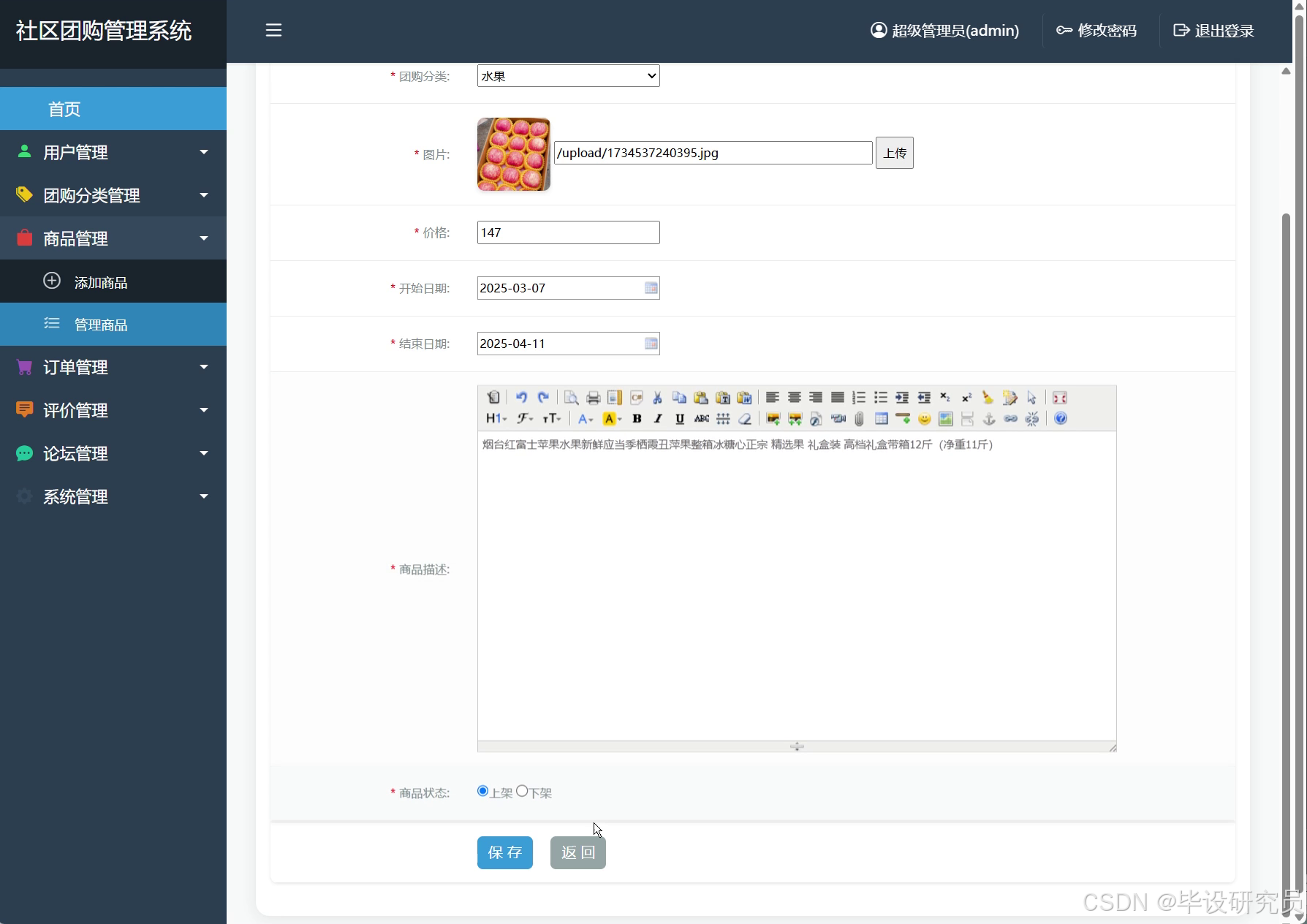Screen dimensions: 1307x924
Task: Toggle strikethrough (ABC) formatting
Action: click(x=702, y=419)
